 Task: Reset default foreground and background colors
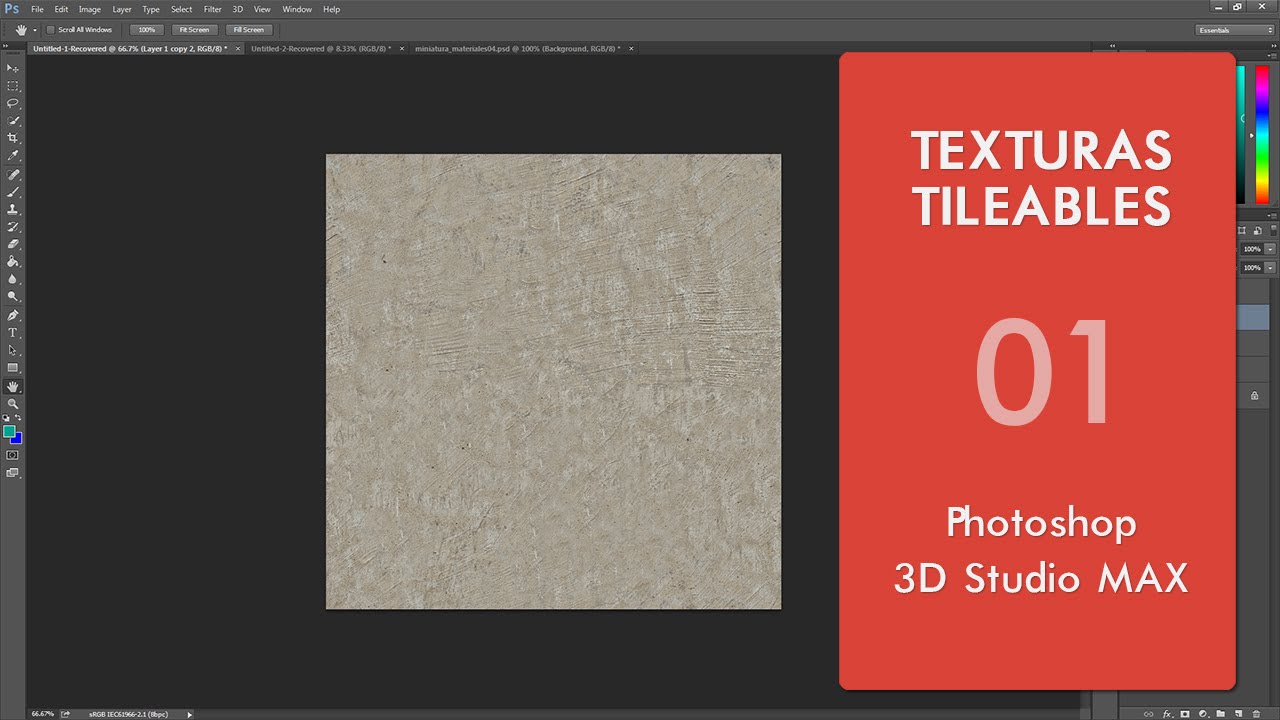pyautogui.click(x=6, y=418)
